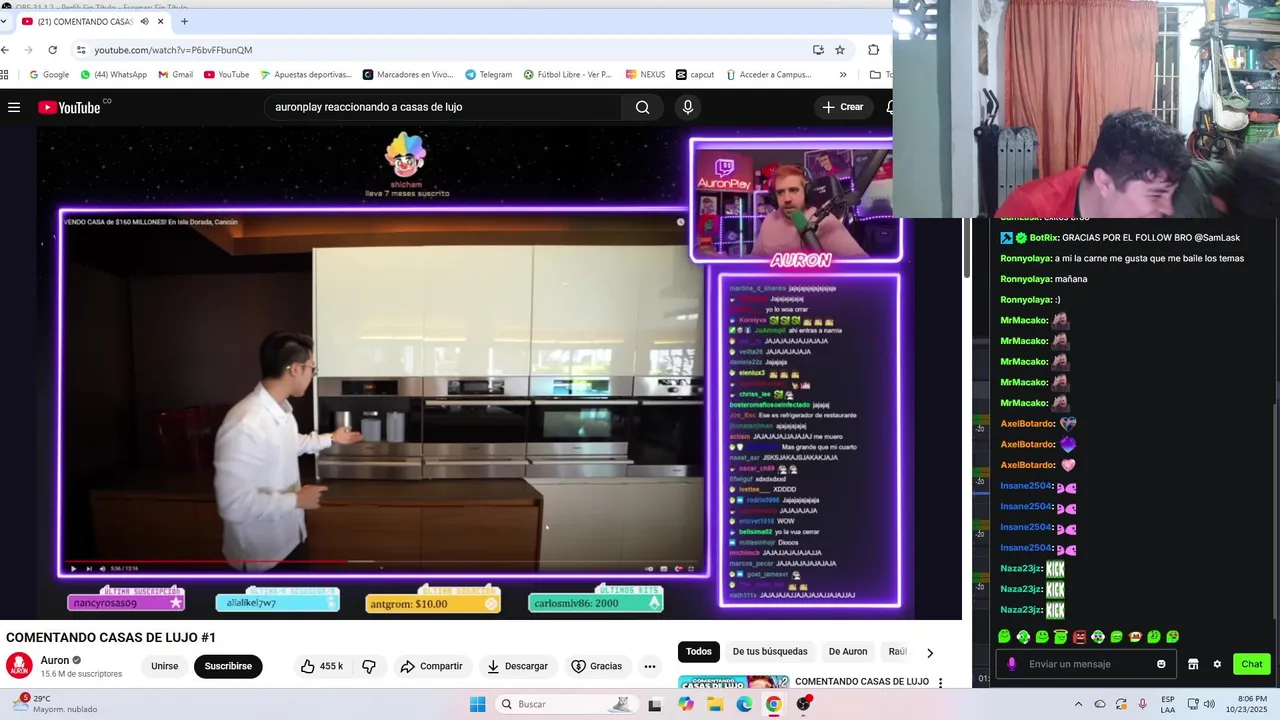Select the Todos filter chip
Image resolution: width=1280 pixels, height=720 pixels.
click(x=699, y=652)
